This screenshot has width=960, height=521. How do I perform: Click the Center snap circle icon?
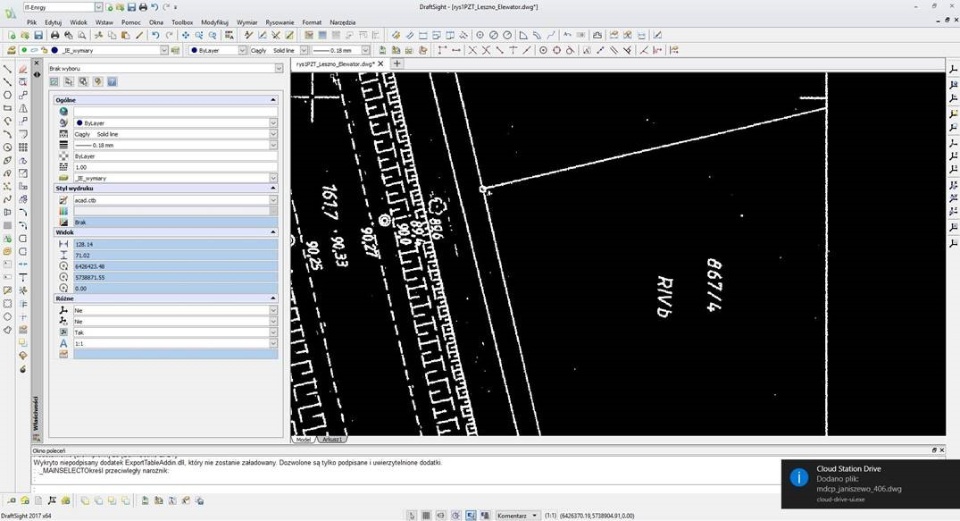point(543,50)
